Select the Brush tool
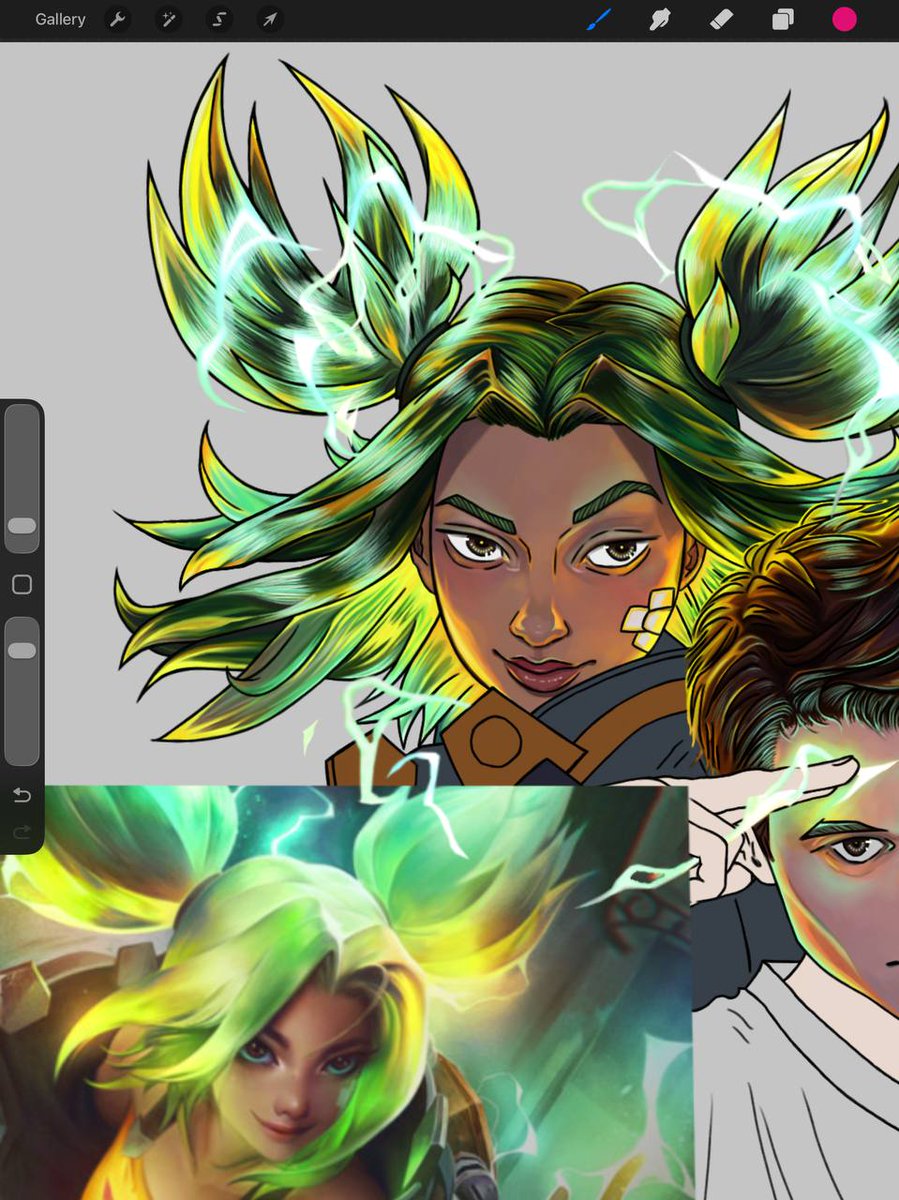899x1200 pixels. point(598,19)
